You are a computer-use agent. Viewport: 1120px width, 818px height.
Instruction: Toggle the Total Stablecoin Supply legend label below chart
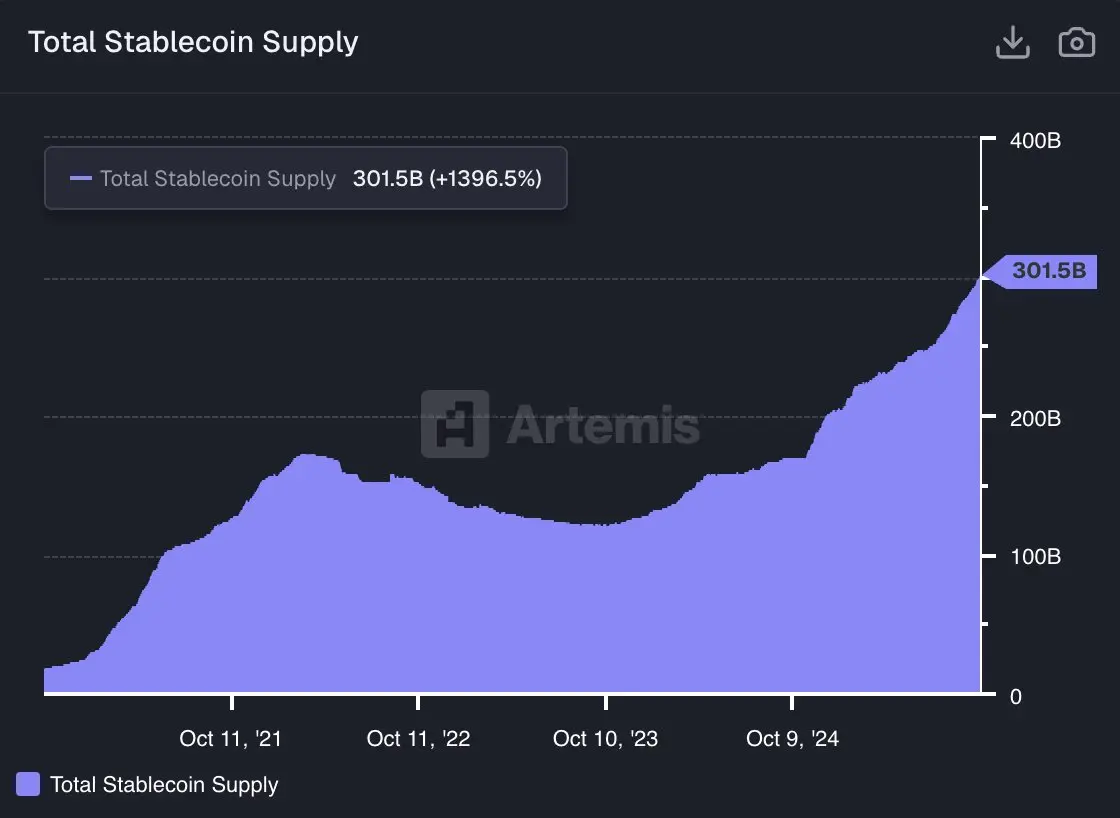(164, 785)
